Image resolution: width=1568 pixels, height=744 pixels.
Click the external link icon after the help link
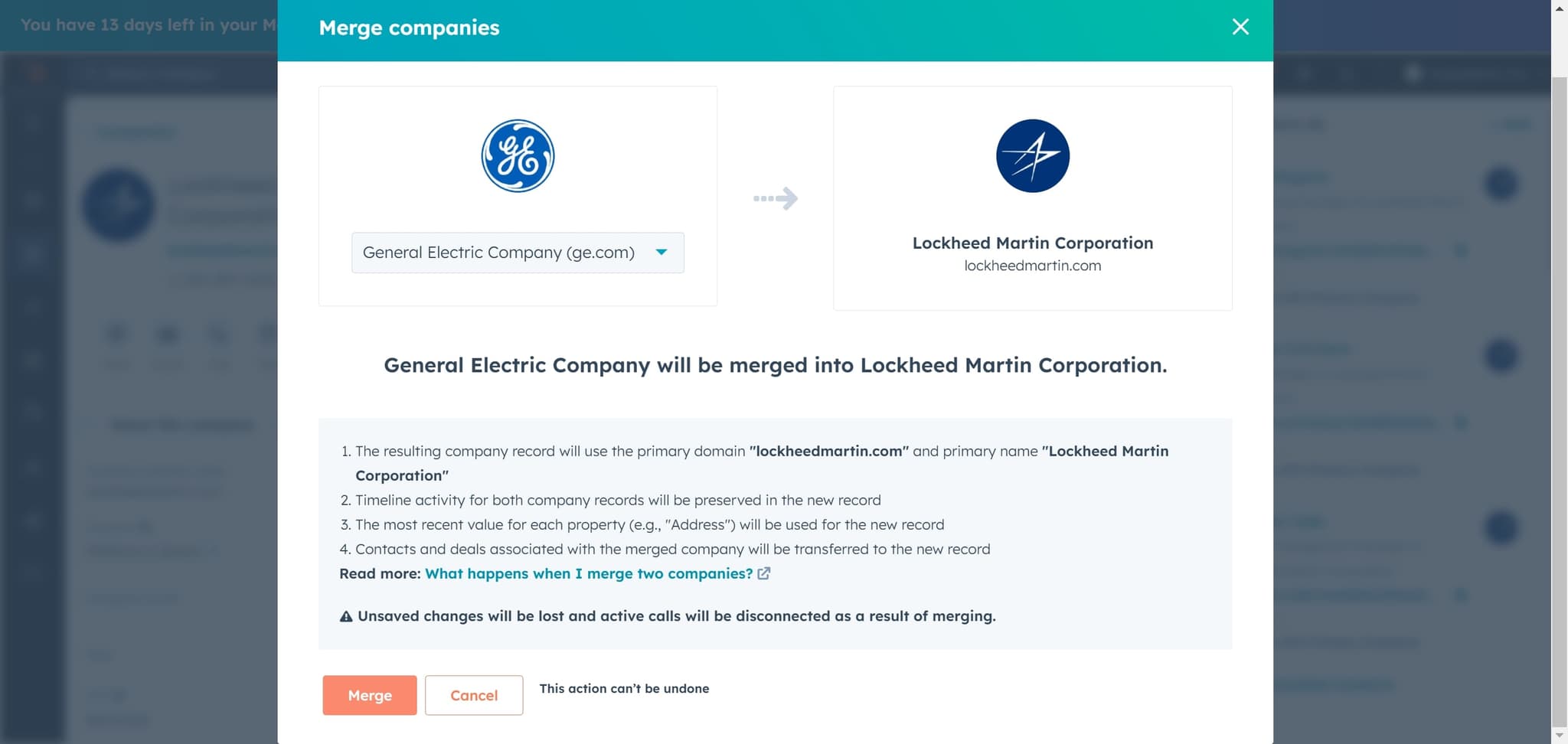tap(764, 574)
